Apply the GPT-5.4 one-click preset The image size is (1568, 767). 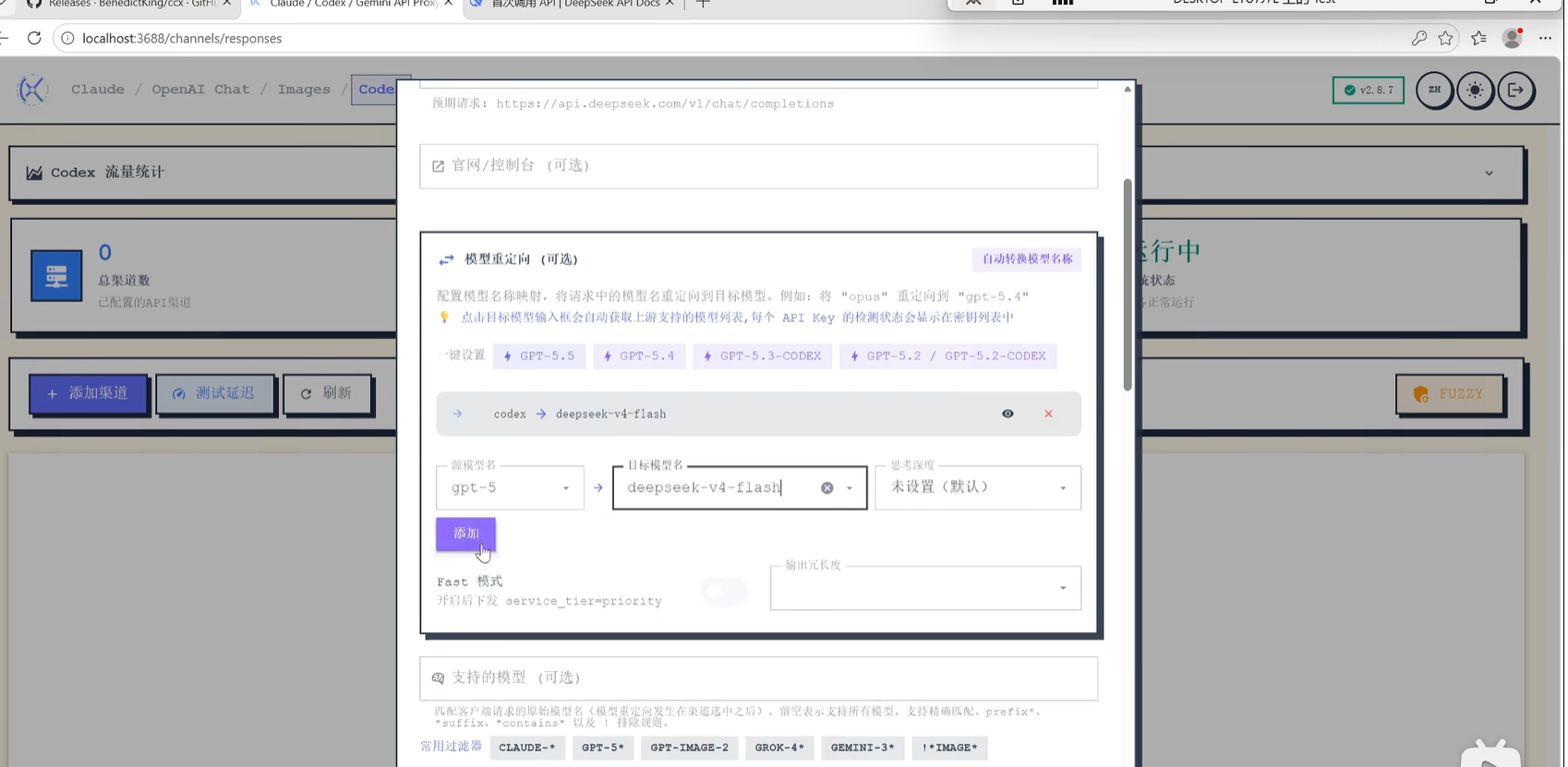(x=639, y=356)
